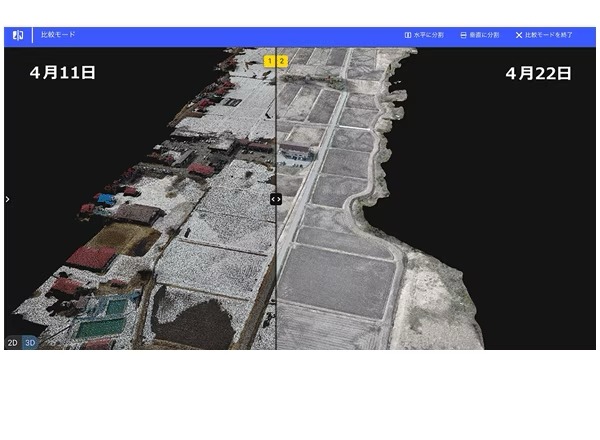600x440 pixels.
Task: Click the app logo icon in the header
Action: click(x=18, y=35)
